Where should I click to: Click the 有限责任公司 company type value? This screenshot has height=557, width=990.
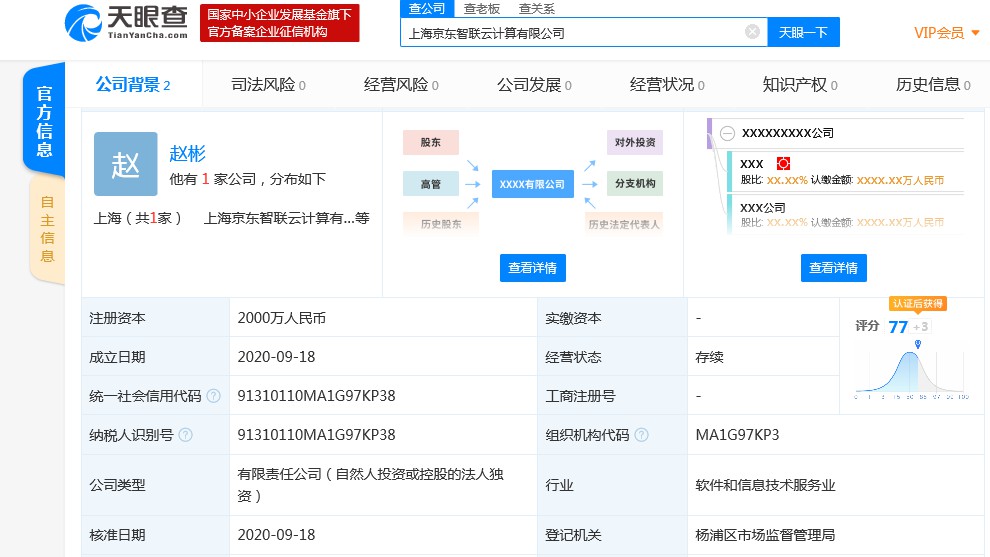coord(371,485)
